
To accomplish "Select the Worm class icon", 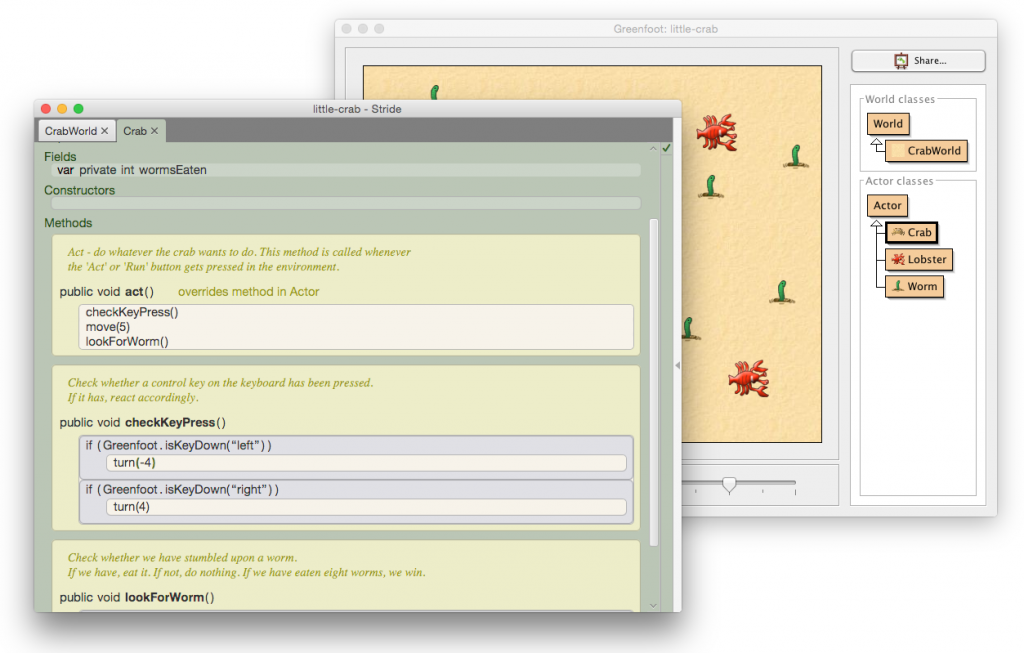I will 915,286.
